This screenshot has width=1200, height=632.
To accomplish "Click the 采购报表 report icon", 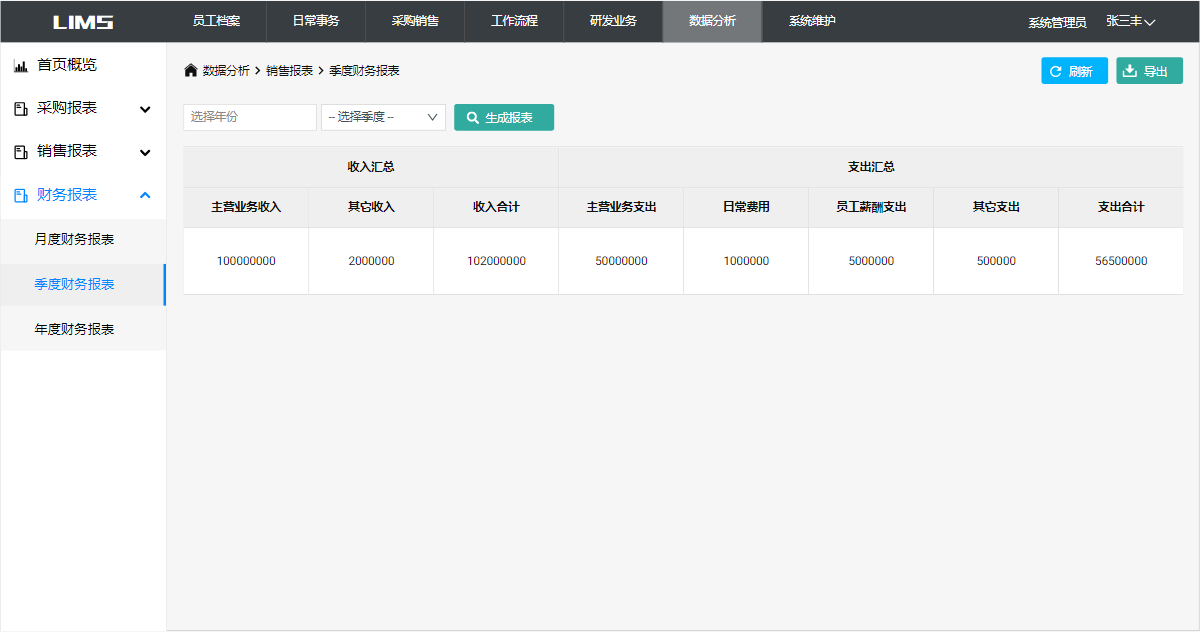I will tap(20, 109).
